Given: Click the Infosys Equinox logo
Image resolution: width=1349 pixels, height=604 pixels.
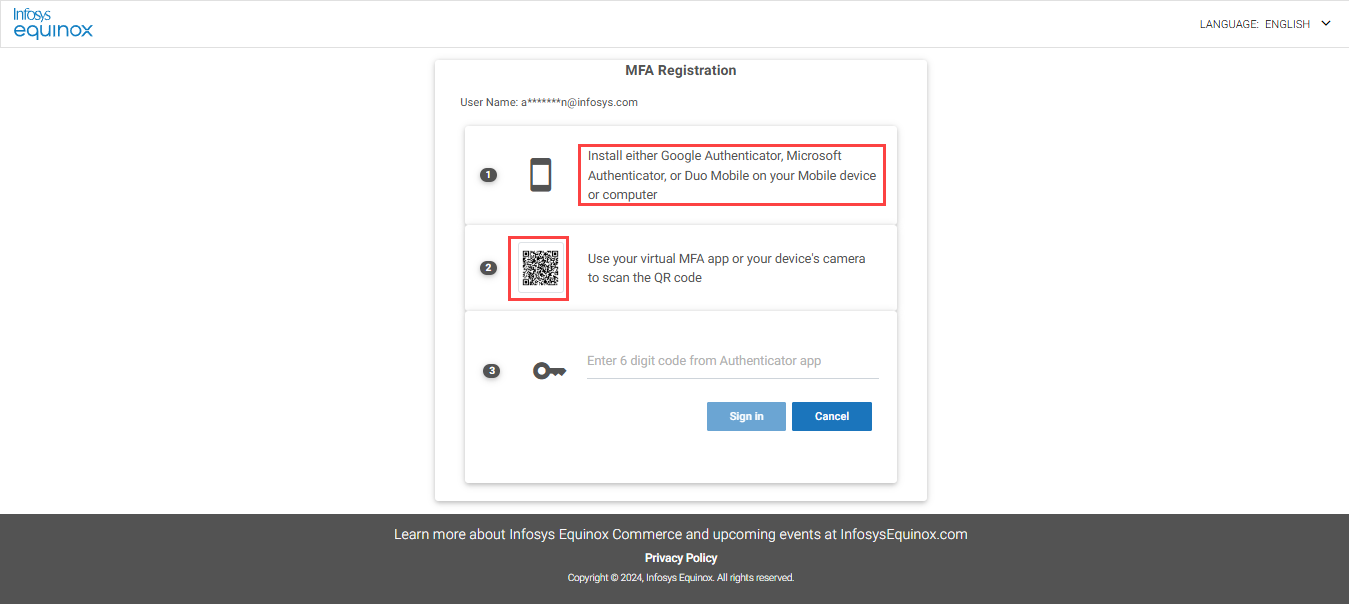Looking at the screenshot, I should [x=53, y=23].
